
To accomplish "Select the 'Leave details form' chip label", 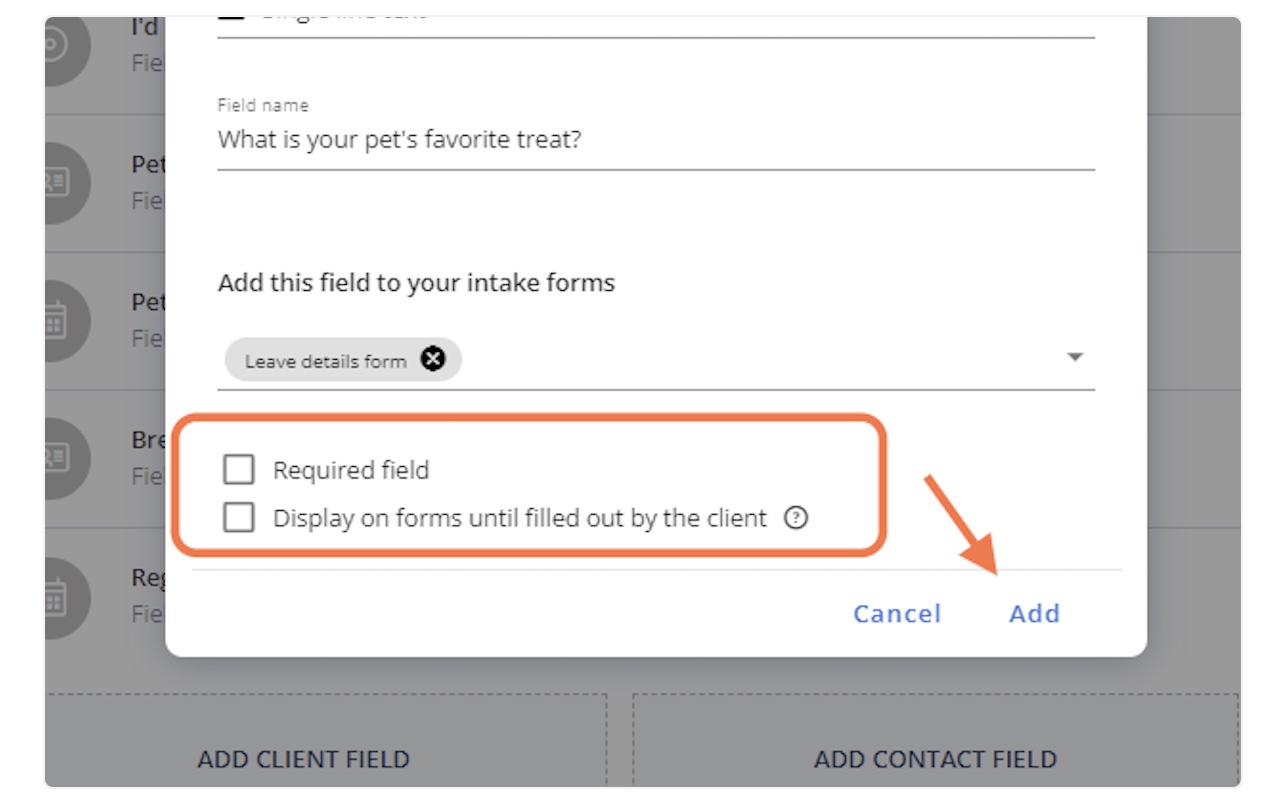I will (x=325, y=361).
